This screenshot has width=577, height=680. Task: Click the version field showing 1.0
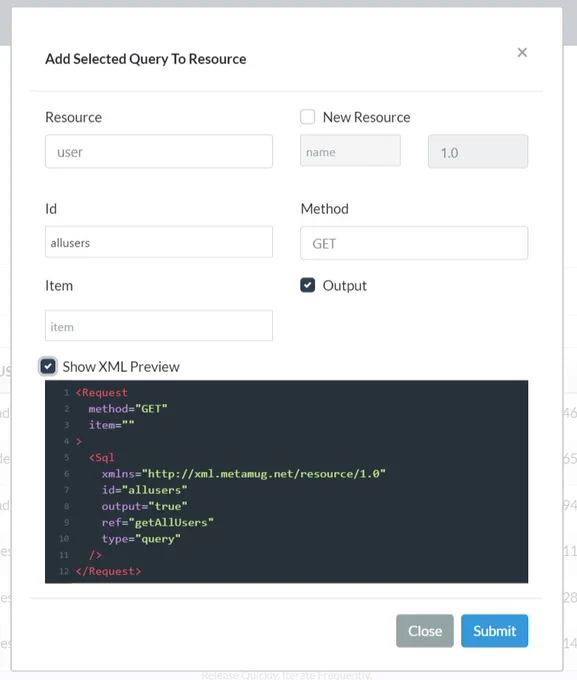point(478,151)
